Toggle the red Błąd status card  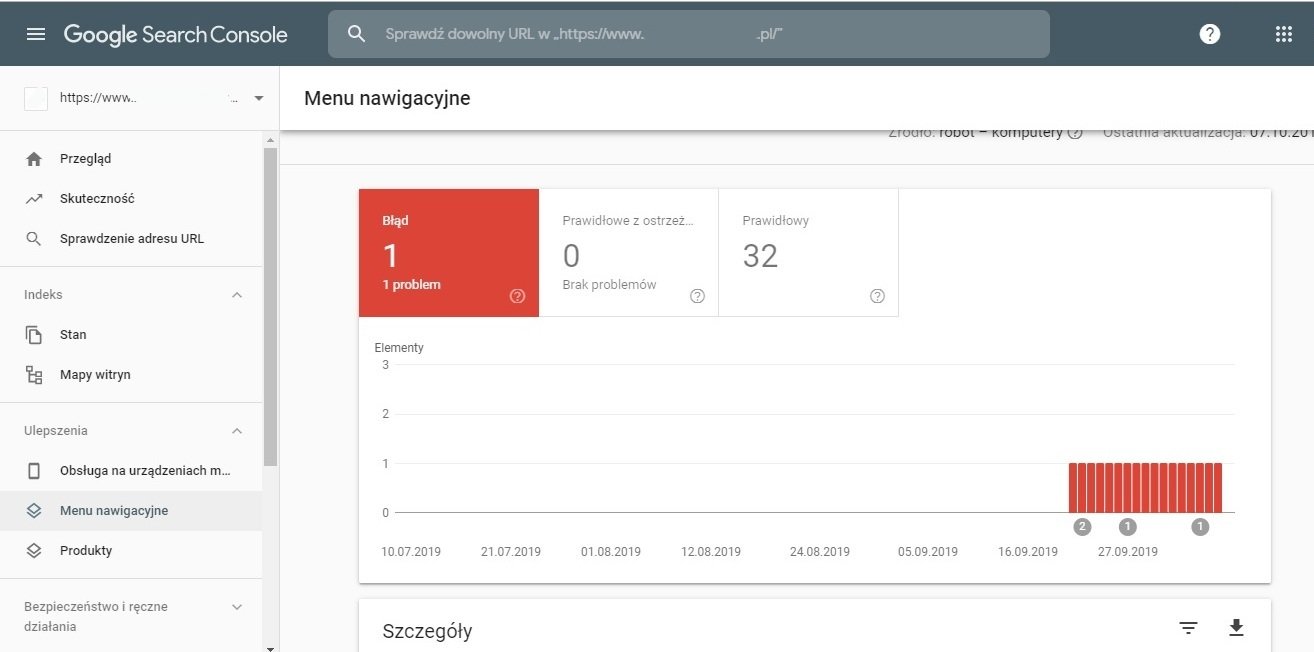click(449, 253)
